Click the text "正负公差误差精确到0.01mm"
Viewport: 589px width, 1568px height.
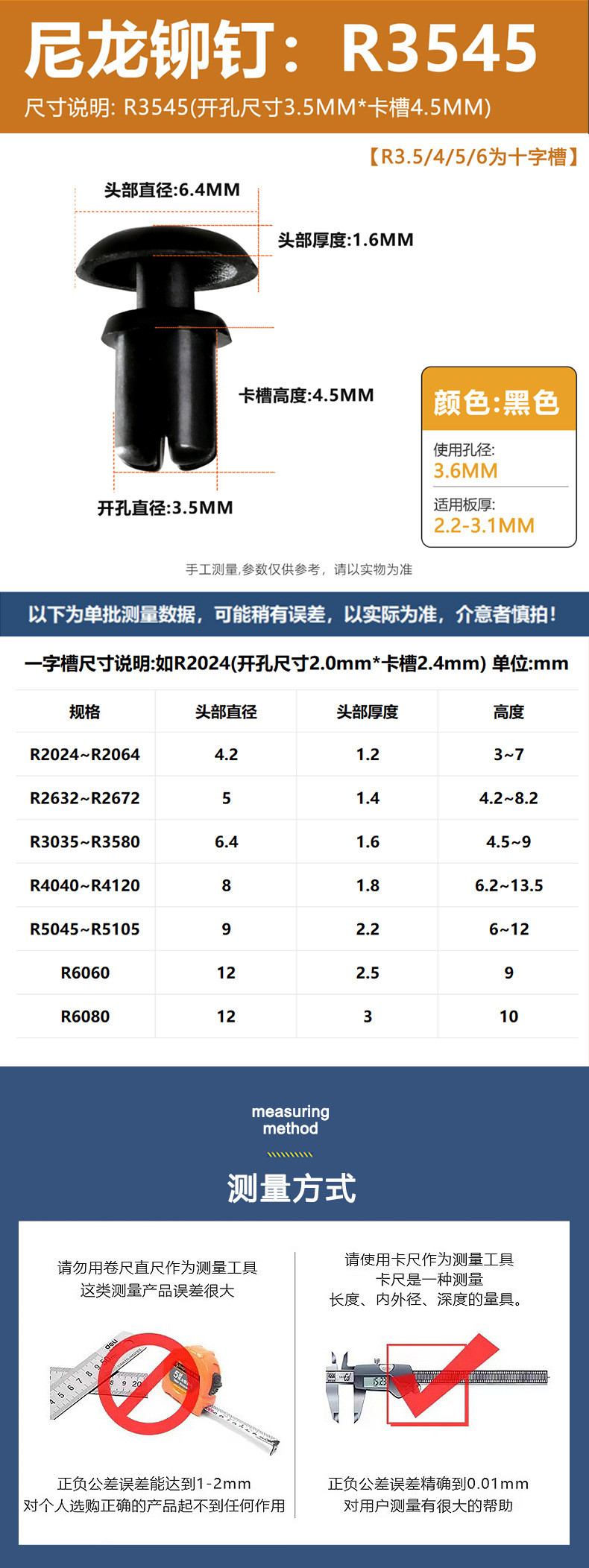coord(428,1484)
